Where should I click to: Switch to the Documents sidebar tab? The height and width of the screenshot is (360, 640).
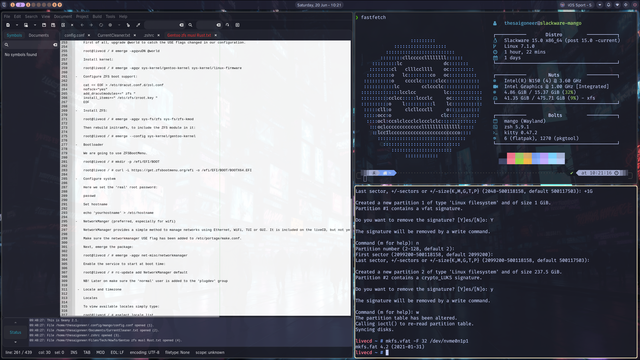pos(39,35)
